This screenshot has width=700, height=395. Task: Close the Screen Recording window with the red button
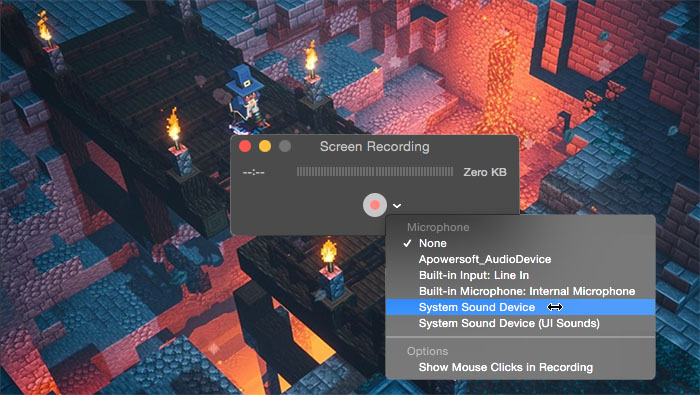click(245, 146)
